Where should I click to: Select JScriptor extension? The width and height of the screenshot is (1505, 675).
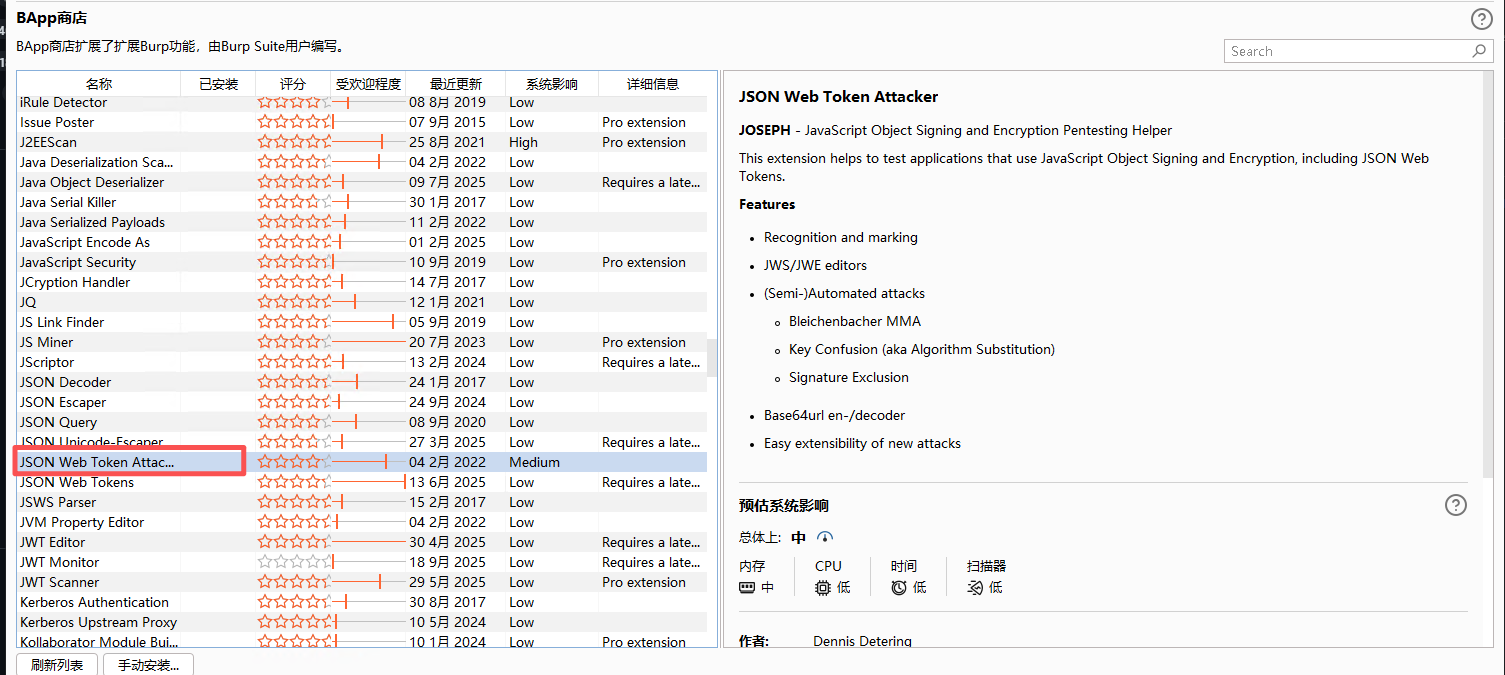click(362, 362)
